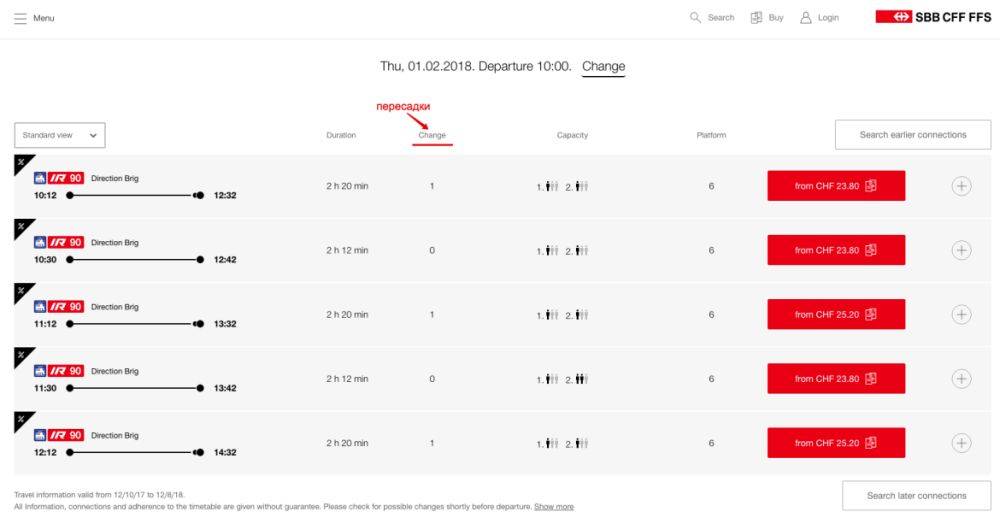Open the hamburger Menu icon
1000x529 pixels.
(x=20, y=18)
